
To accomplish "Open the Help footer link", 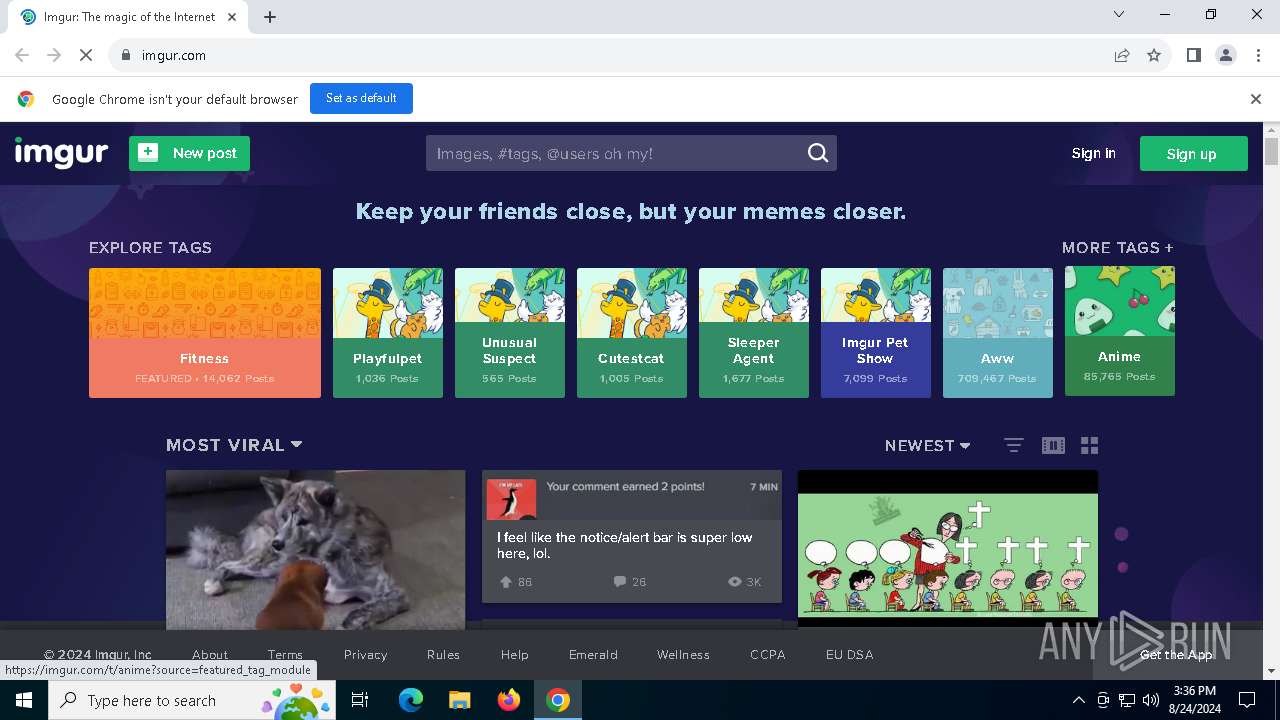I will click(x=514, y=655).
